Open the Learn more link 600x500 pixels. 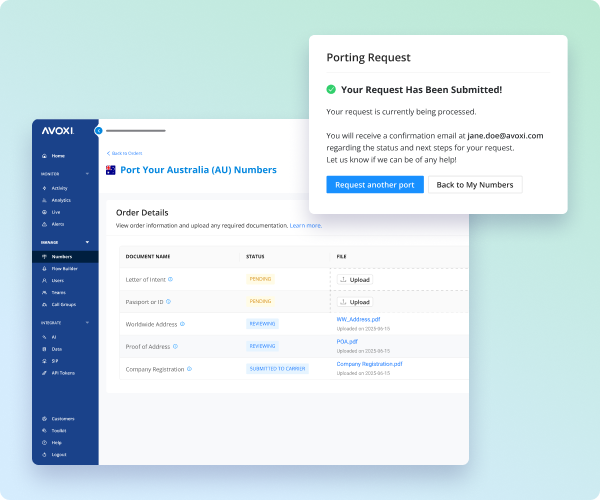[306, 226]
